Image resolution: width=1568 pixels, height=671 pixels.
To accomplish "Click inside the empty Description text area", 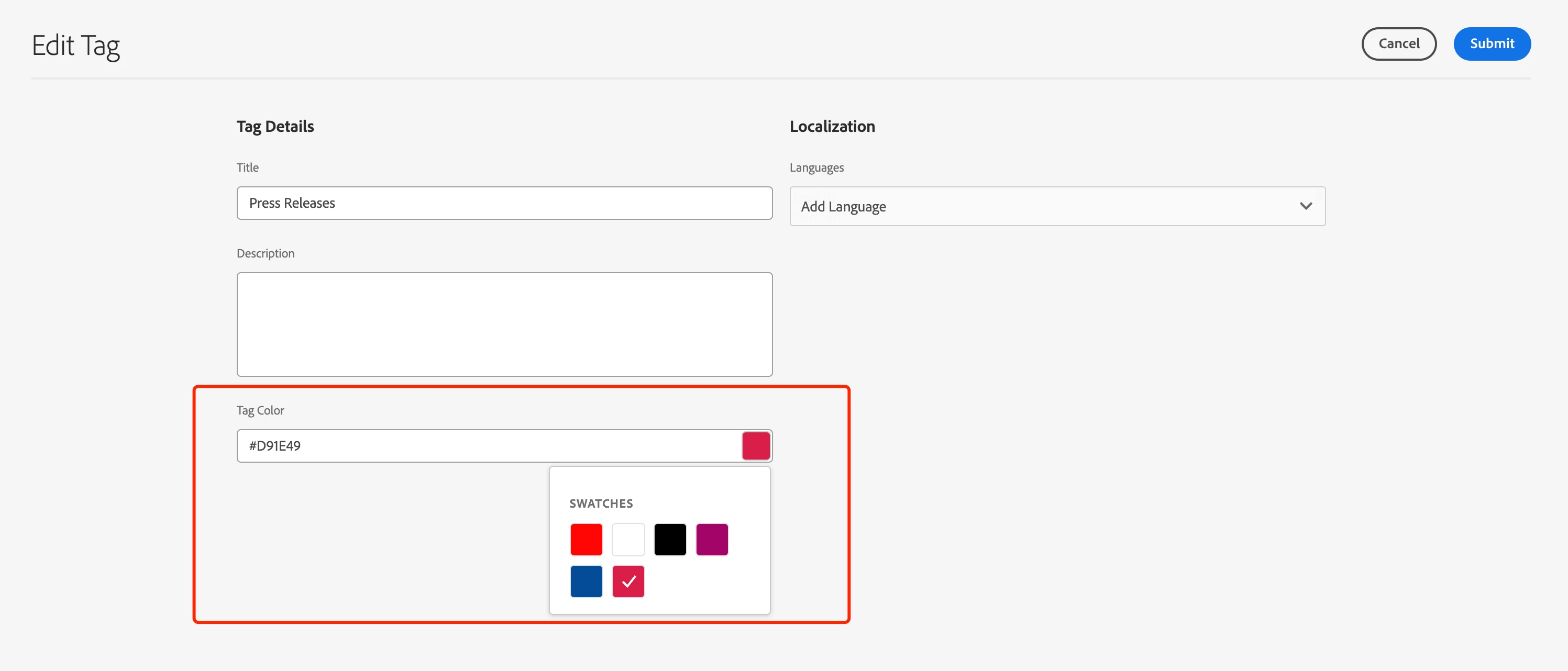I will click(504, 324).
